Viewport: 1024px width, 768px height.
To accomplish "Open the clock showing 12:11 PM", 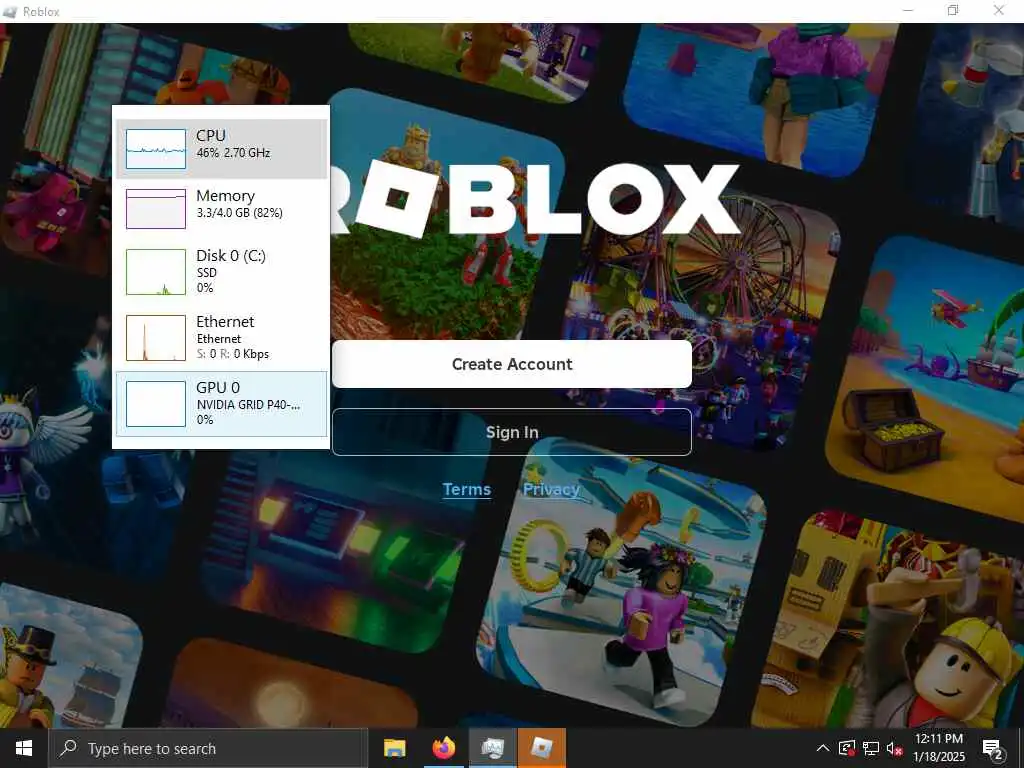I will coord(939,748).
